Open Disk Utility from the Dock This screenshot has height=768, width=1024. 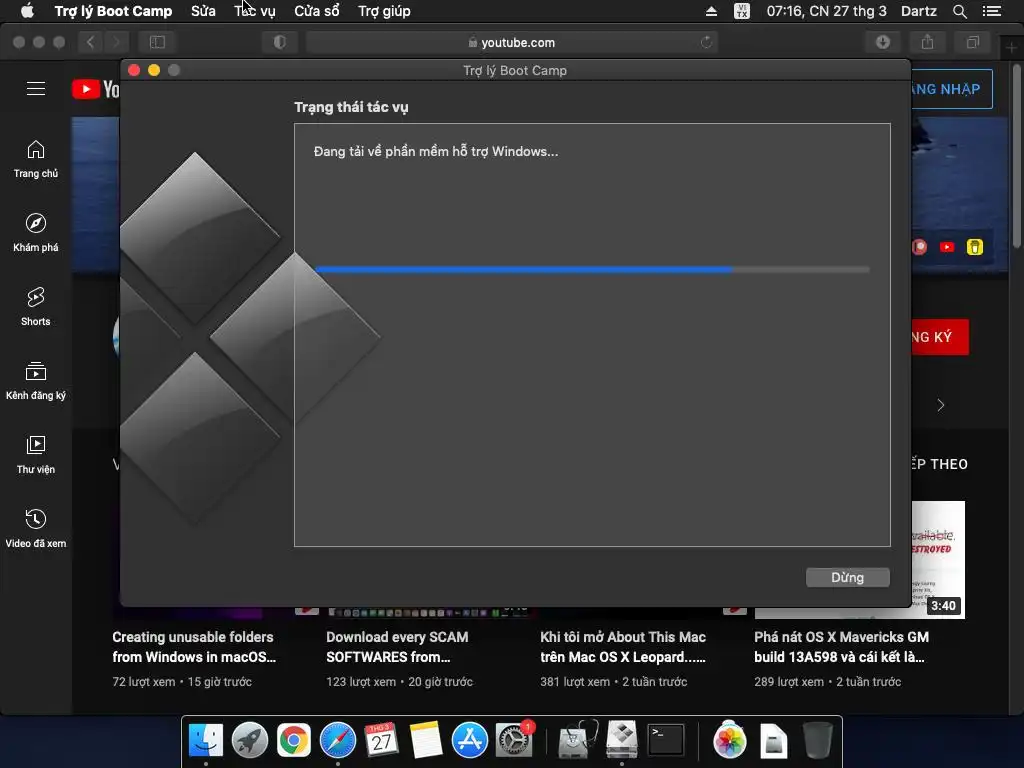tap(577, 741)
